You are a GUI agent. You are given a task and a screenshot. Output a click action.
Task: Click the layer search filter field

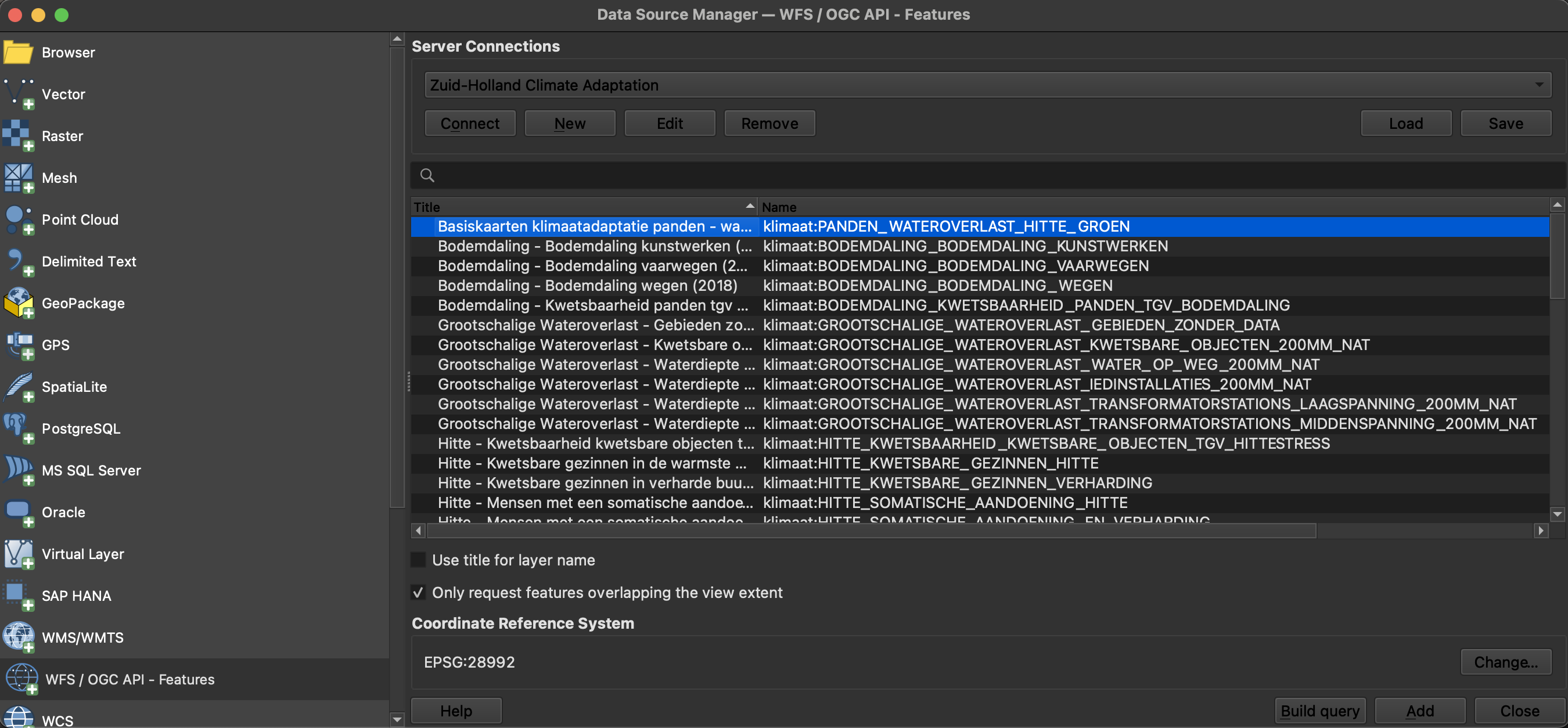(x=986, y=176)
